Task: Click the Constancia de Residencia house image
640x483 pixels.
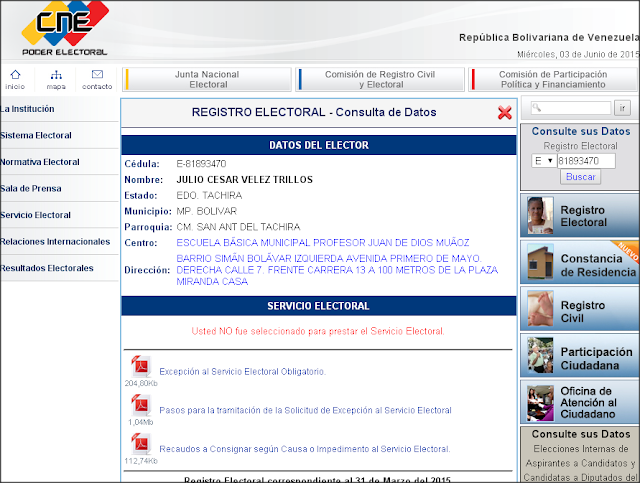Action: [540, 262]
